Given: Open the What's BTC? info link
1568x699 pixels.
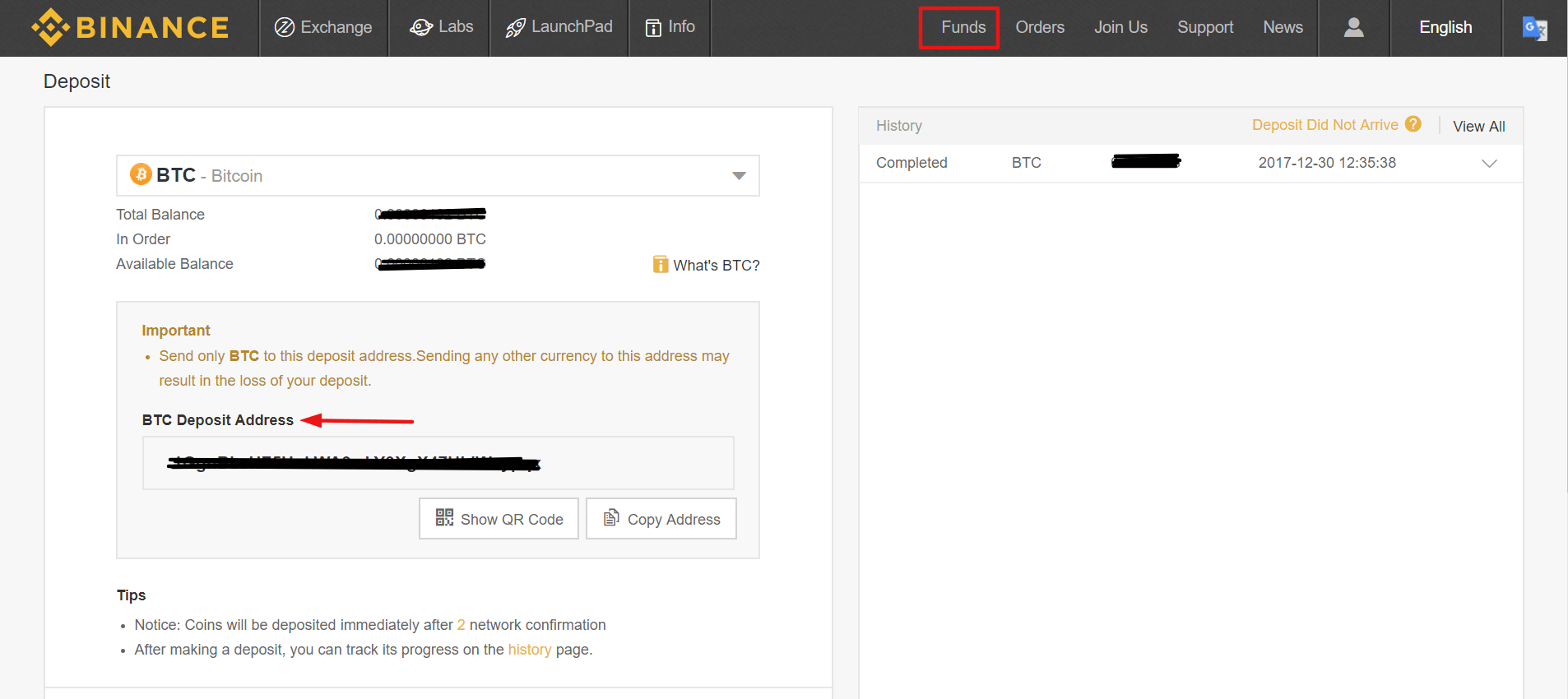Looking at the screenshot, I should [x=706, y=265].
